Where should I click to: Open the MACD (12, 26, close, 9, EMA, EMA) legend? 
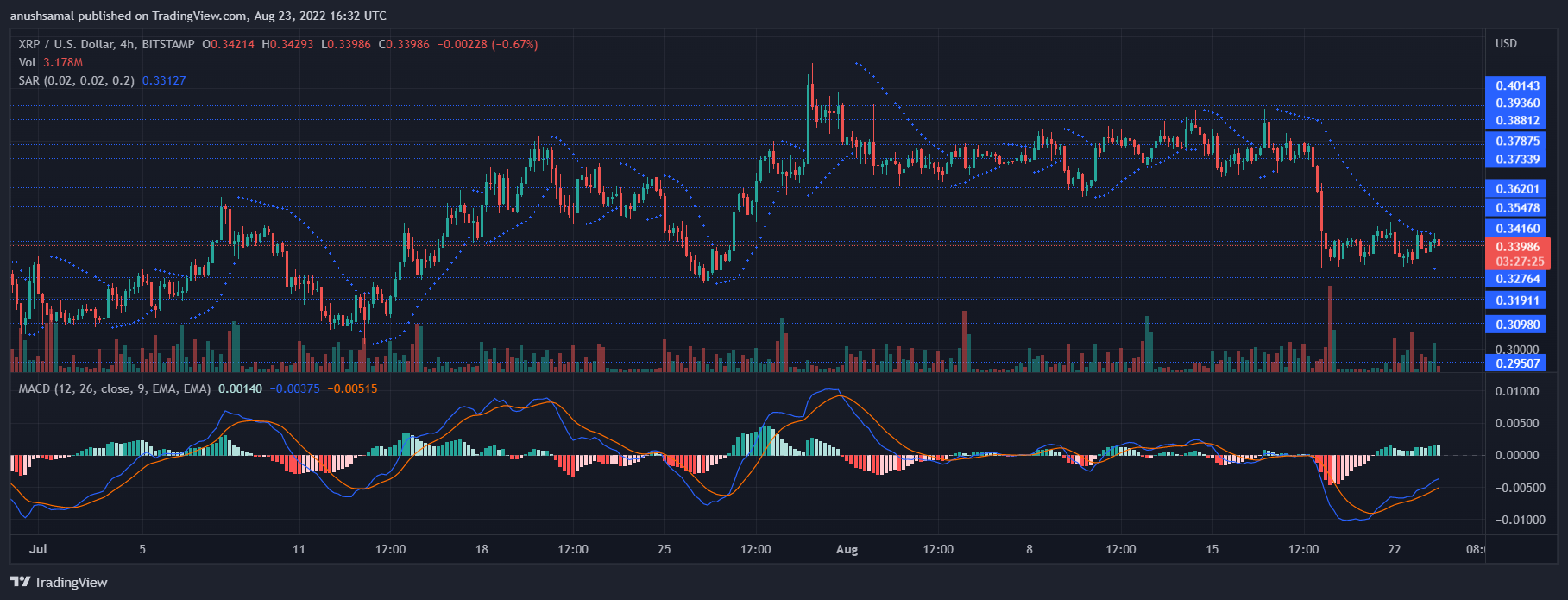[115, 388]
